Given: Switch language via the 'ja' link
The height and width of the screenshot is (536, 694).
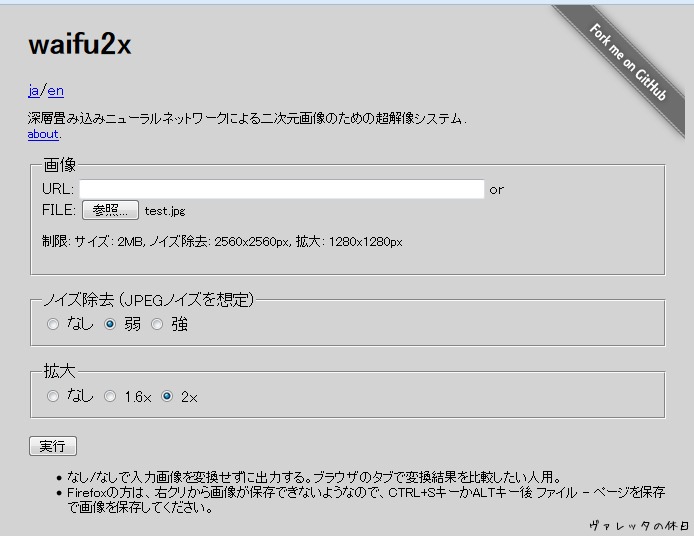Looking at the screenshot, I should 33,91.
